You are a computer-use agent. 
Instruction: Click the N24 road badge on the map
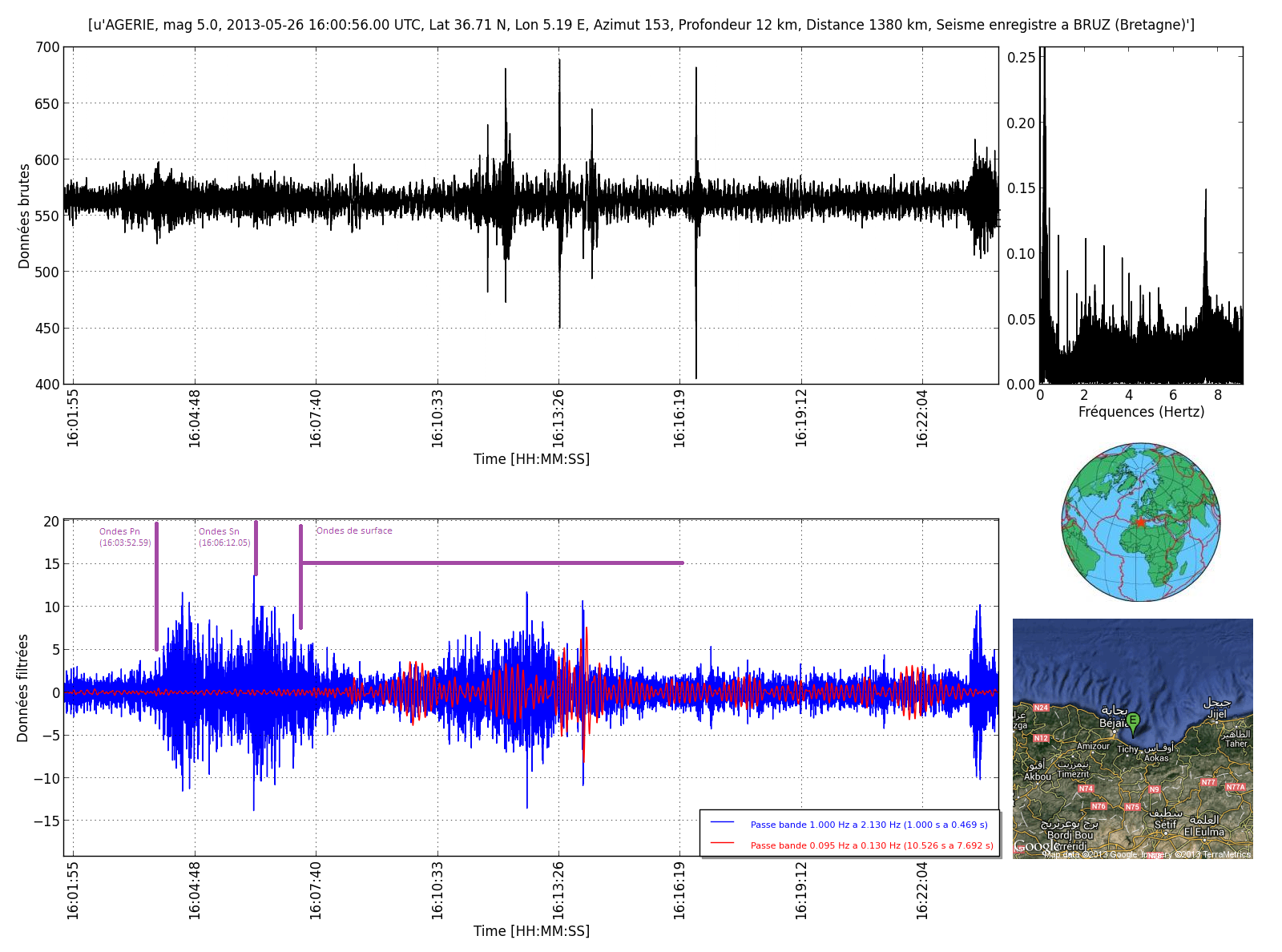(x=1041, y=708)
